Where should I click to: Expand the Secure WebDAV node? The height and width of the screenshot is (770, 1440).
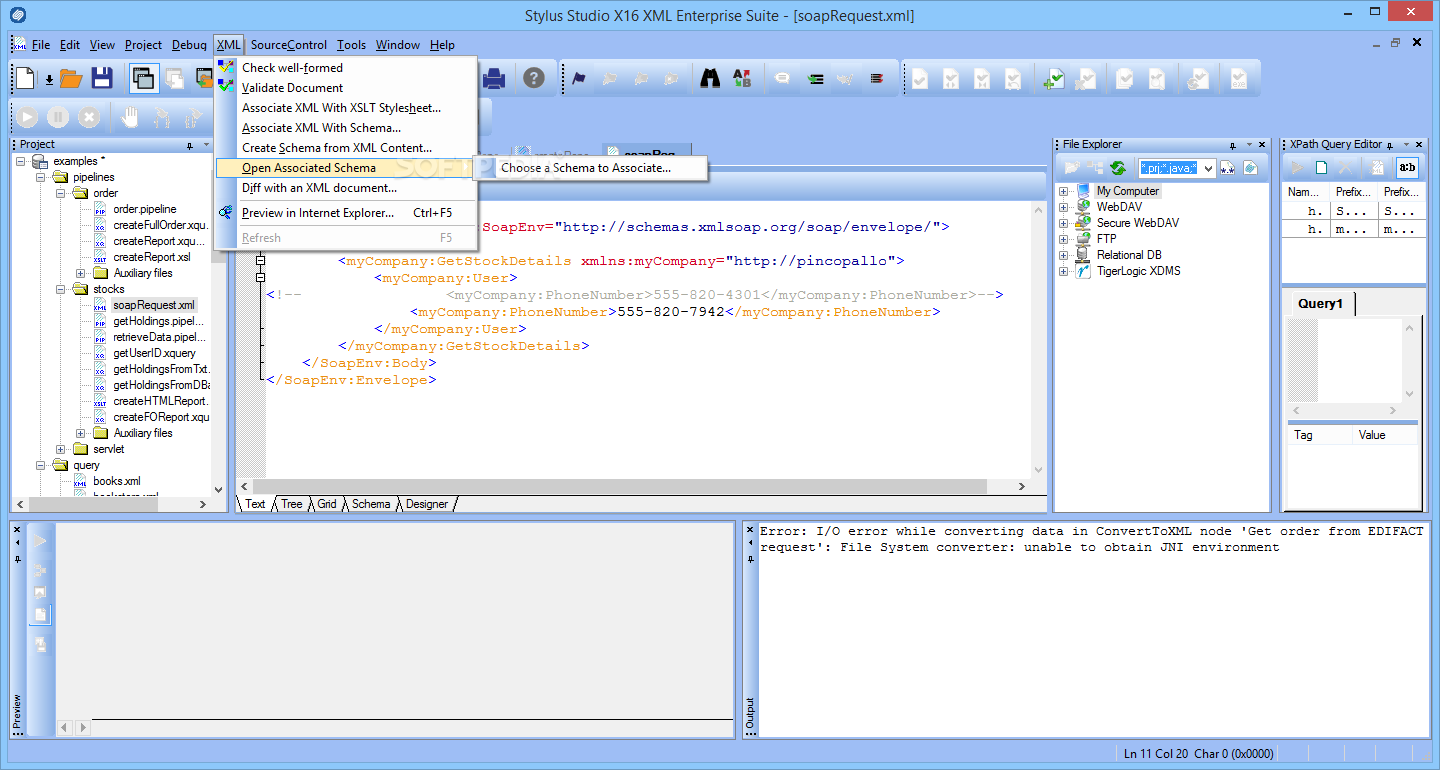1064,223
